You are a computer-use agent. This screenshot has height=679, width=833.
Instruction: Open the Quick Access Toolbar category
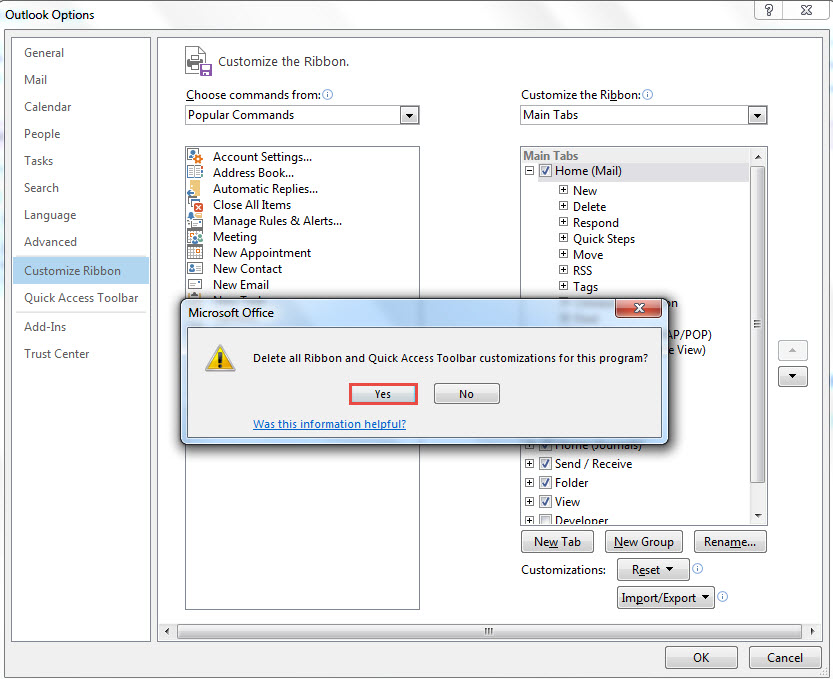(81, 298)
